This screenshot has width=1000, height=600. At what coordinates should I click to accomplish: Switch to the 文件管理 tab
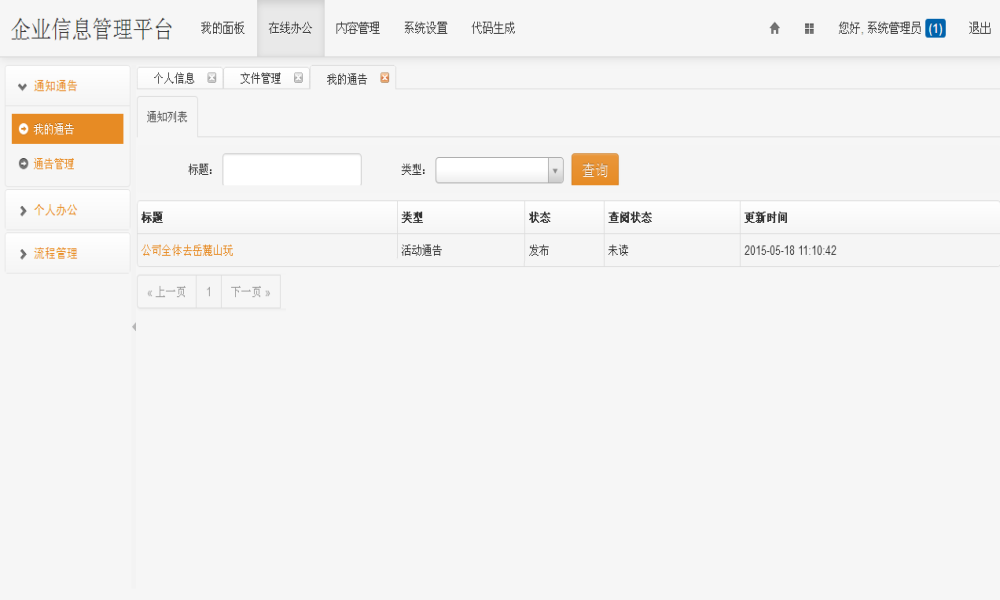pos(260,78)
